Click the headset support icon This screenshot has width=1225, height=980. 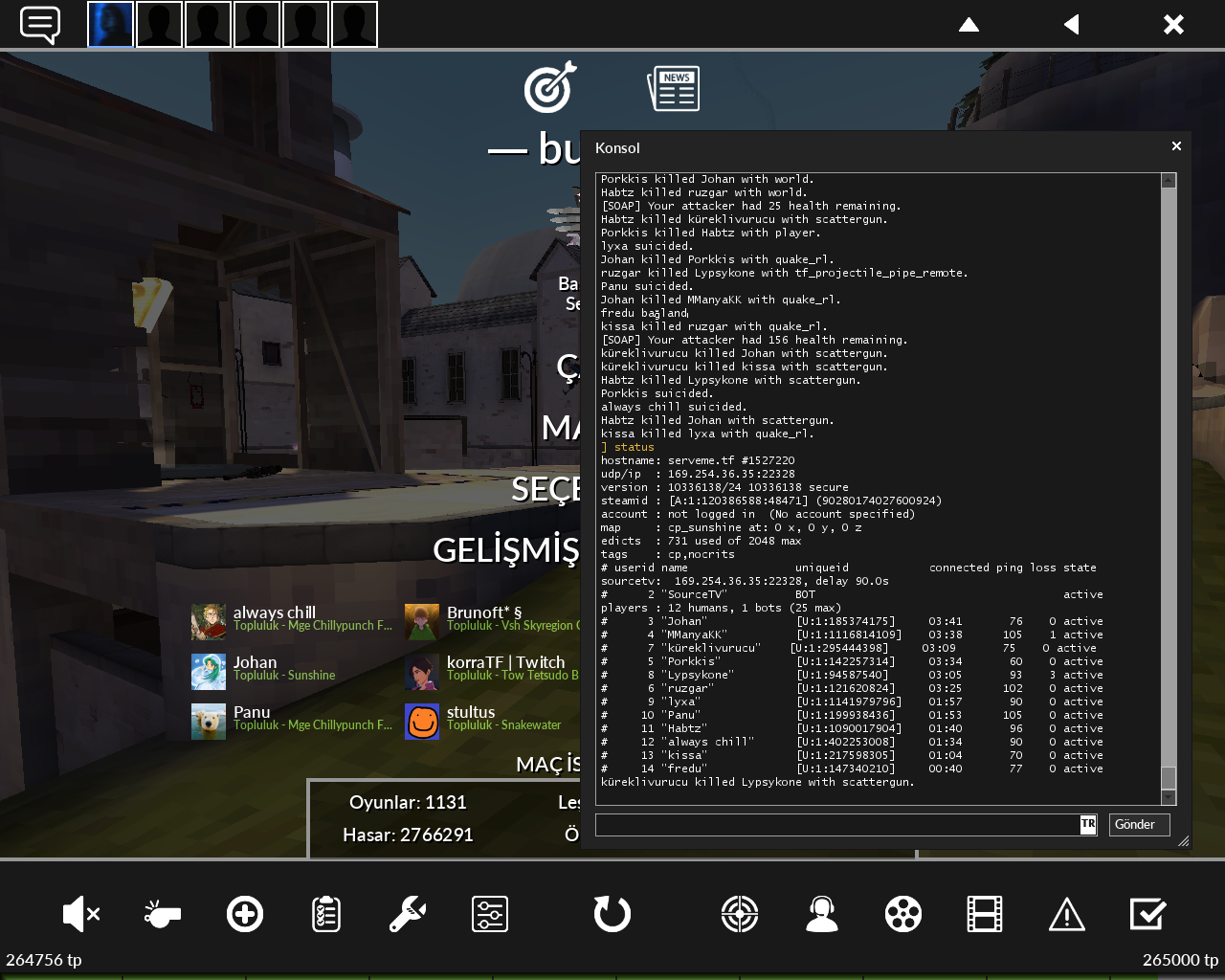coord(822,914)
